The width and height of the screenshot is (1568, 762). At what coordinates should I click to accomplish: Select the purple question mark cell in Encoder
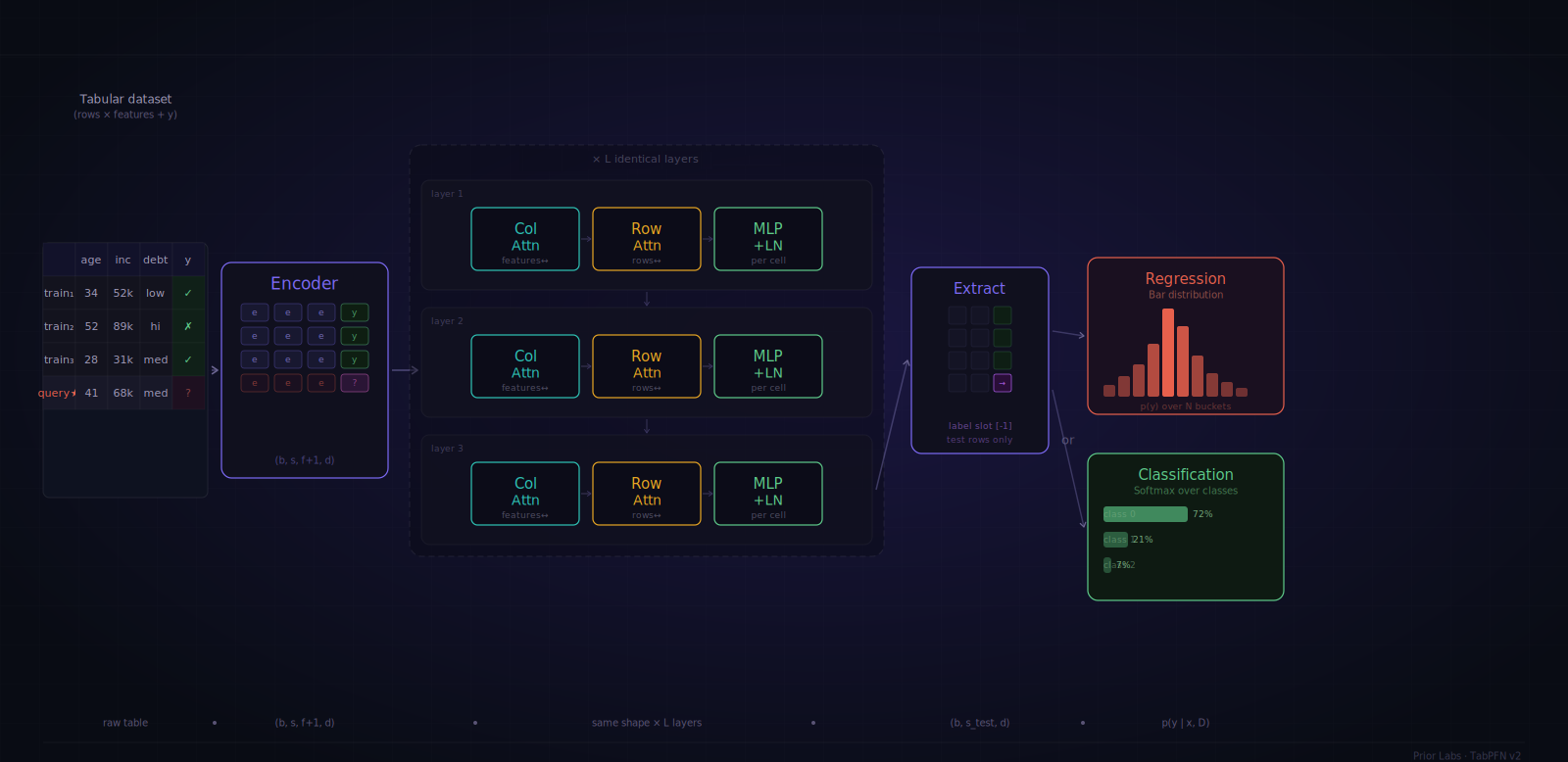coord(355,383)
